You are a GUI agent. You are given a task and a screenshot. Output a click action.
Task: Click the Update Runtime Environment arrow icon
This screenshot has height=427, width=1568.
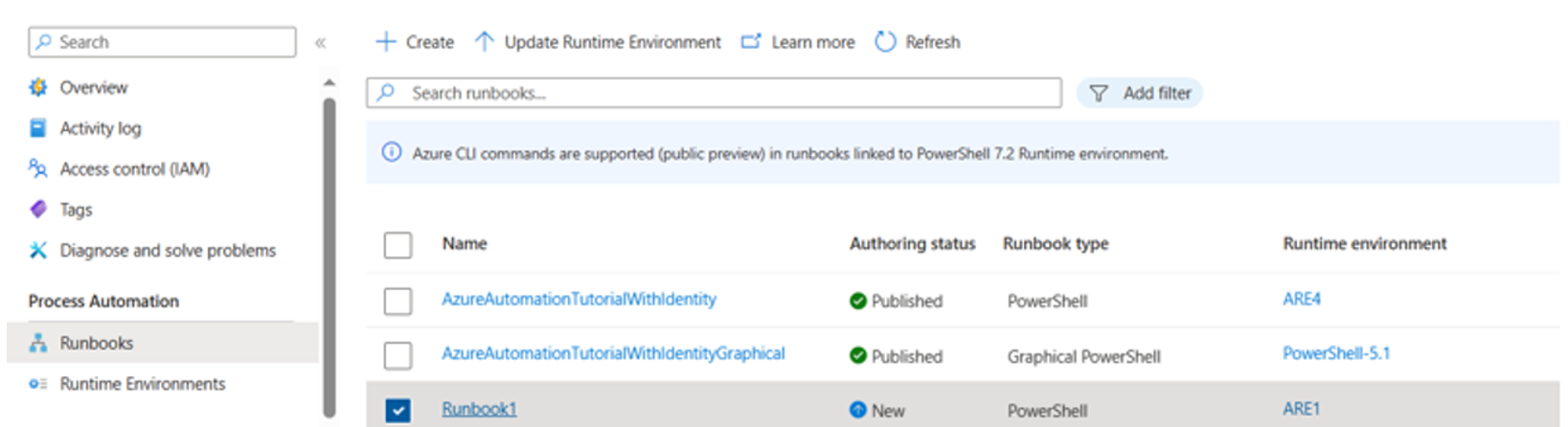click(485, 42)
